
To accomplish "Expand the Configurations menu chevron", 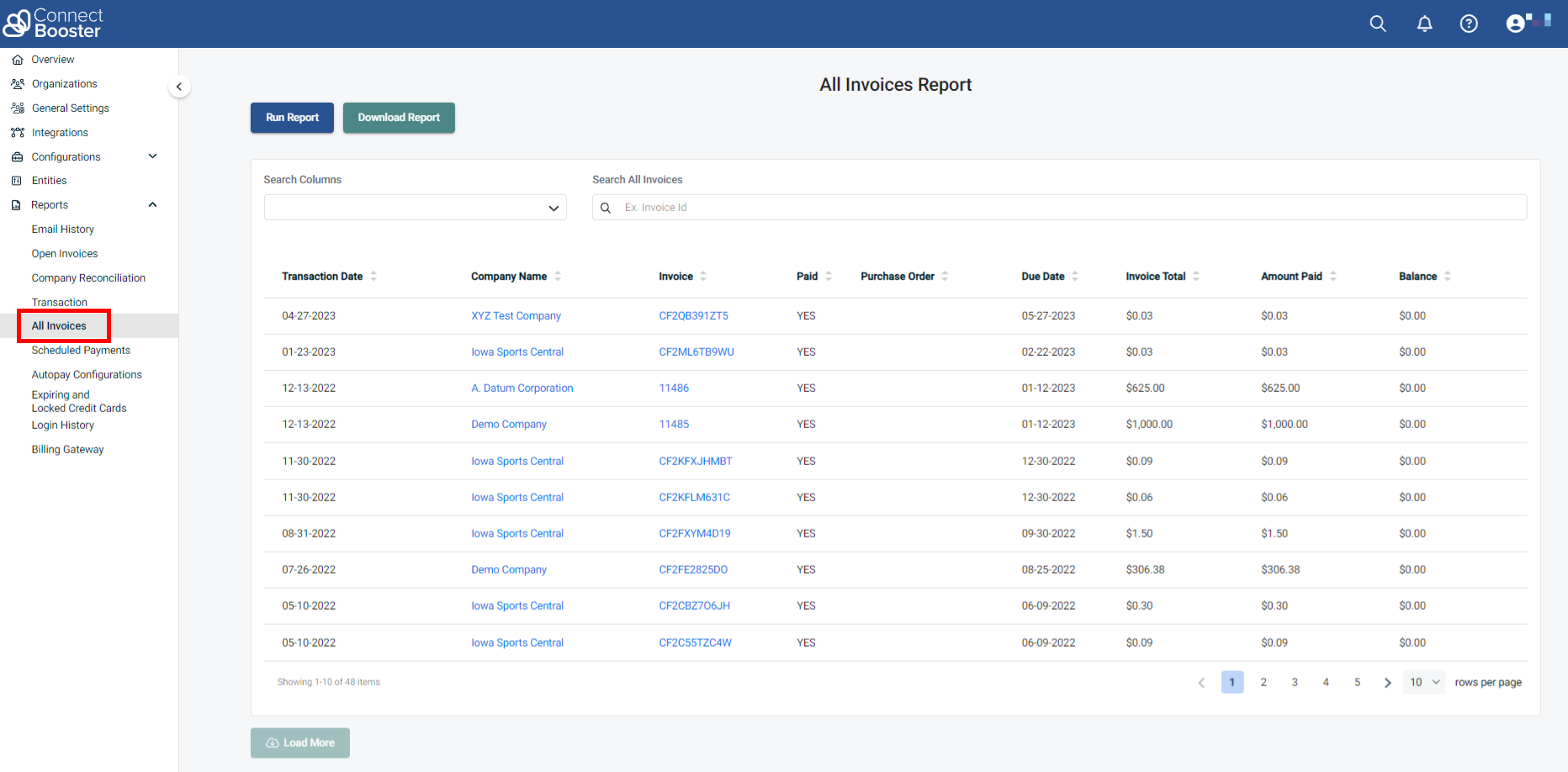I will click(152, 156).
